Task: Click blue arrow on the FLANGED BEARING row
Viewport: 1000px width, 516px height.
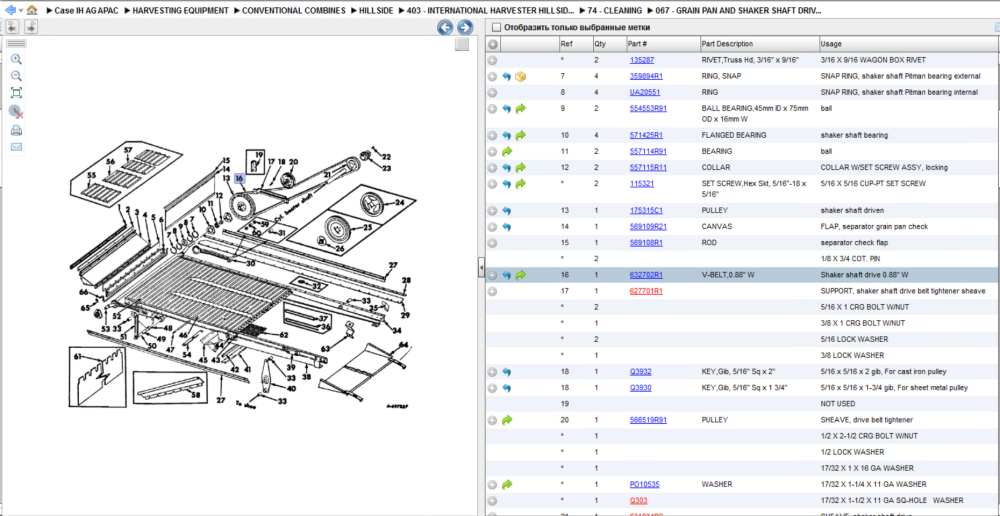Action: (x=506, y=135)
